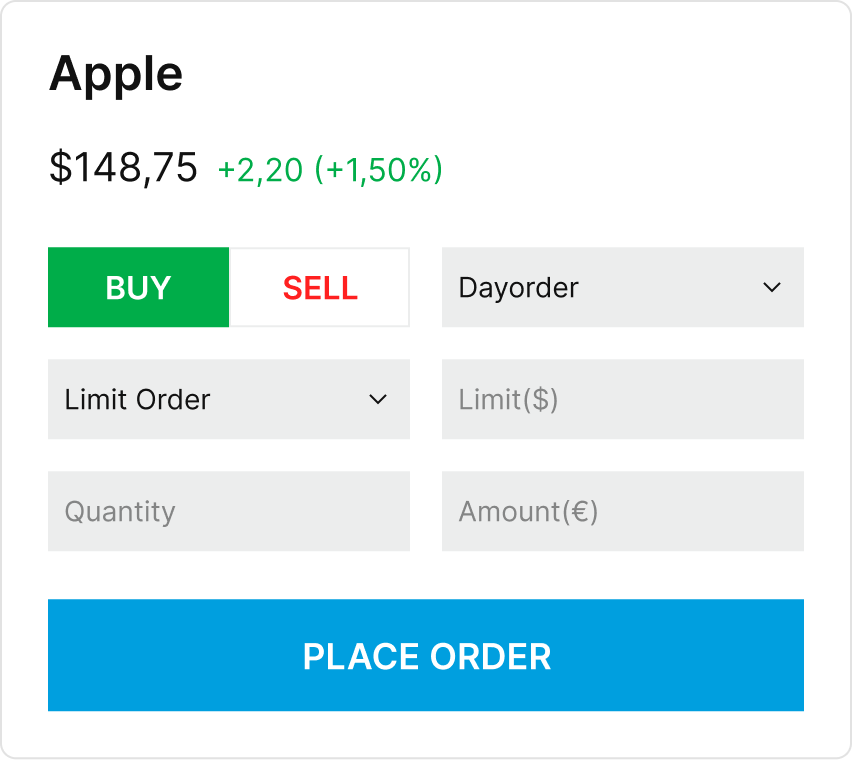Click the red SELL text label

[x=320, y=288]
